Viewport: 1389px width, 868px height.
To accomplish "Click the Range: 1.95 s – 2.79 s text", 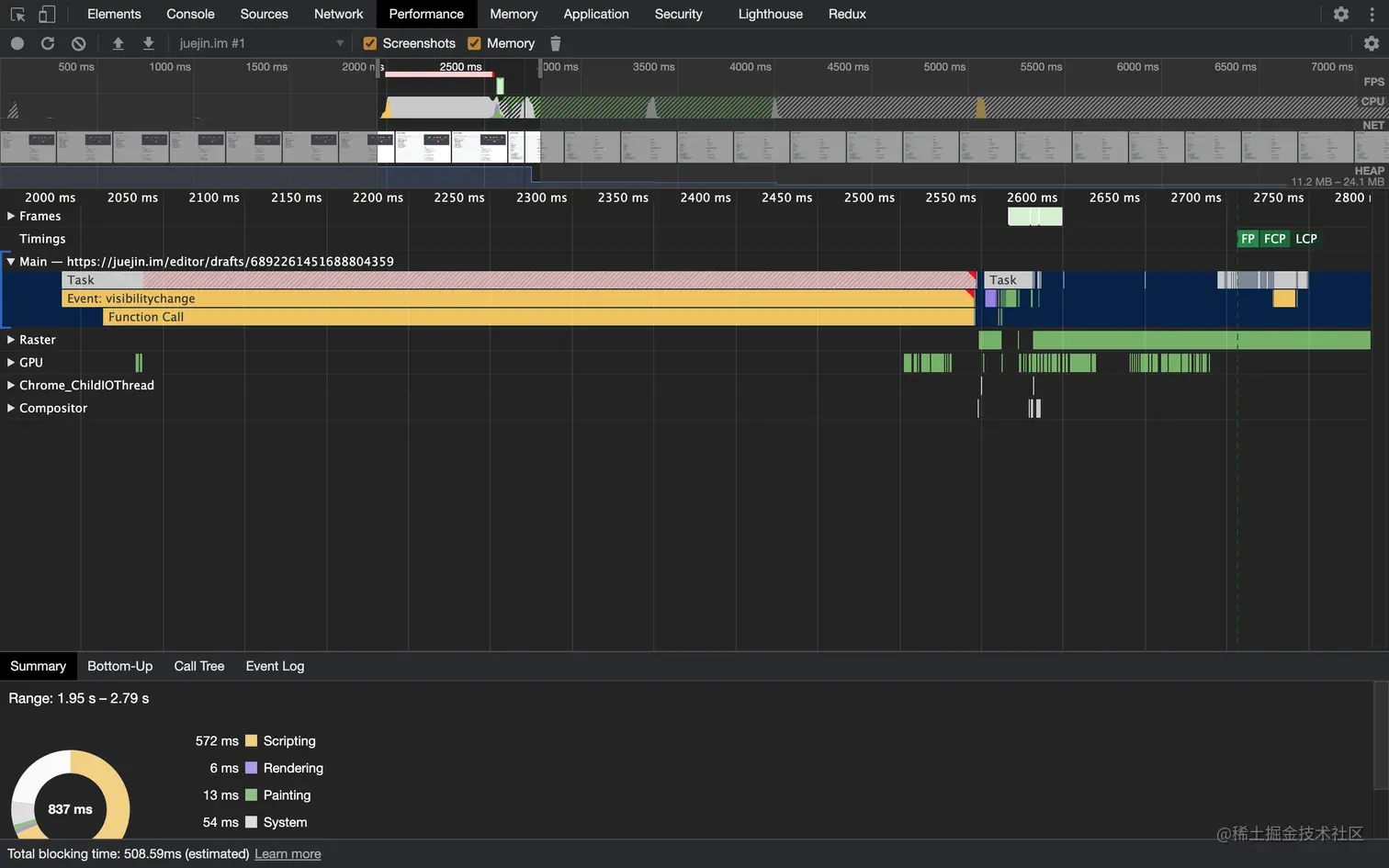I will tap(79, 699).
